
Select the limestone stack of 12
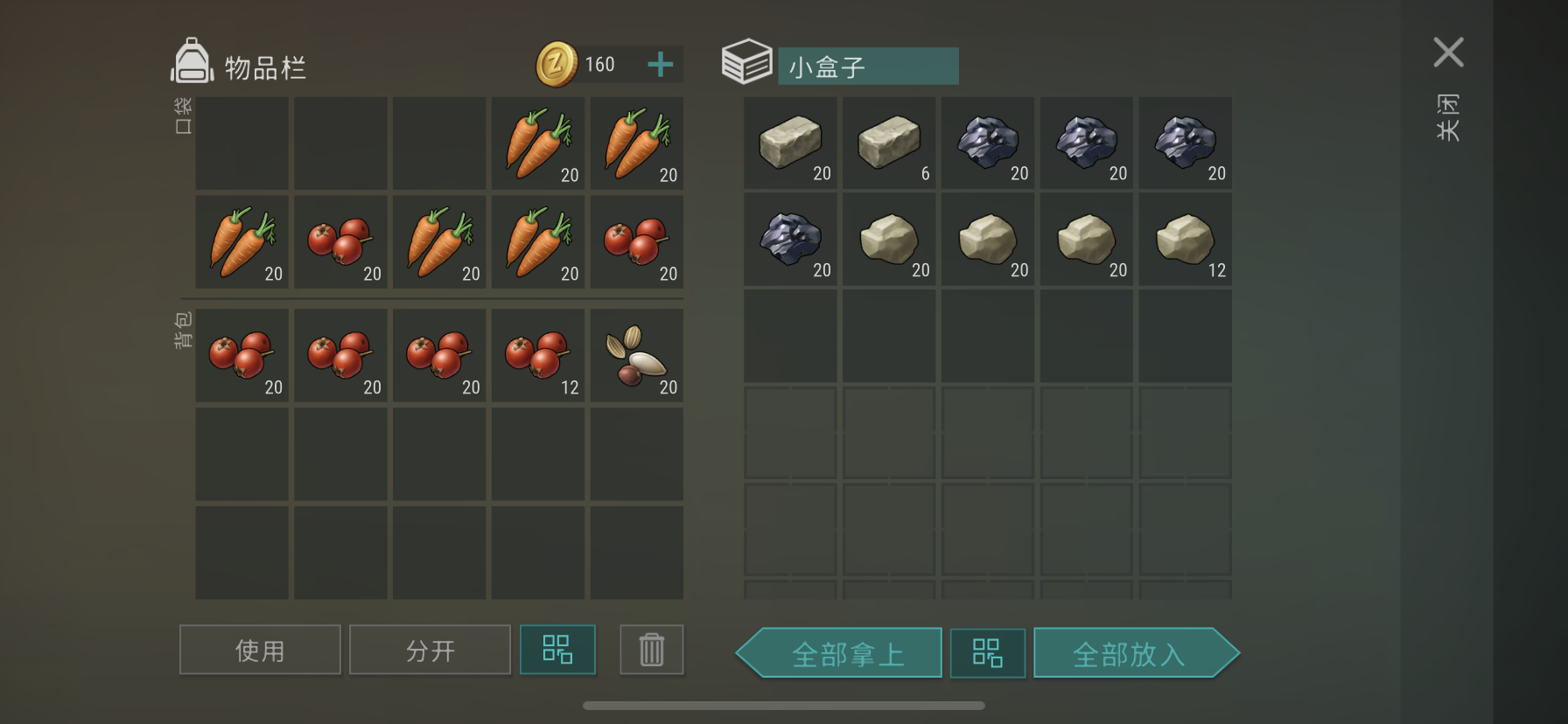point(1185,240)
